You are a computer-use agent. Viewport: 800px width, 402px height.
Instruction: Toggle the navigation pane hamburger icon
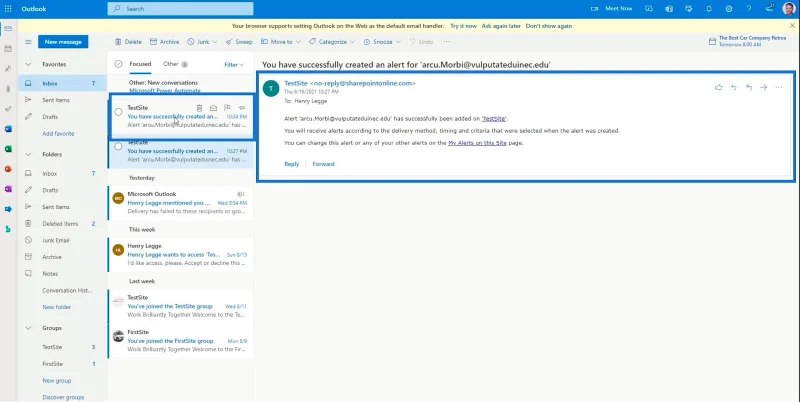point(29,42)
